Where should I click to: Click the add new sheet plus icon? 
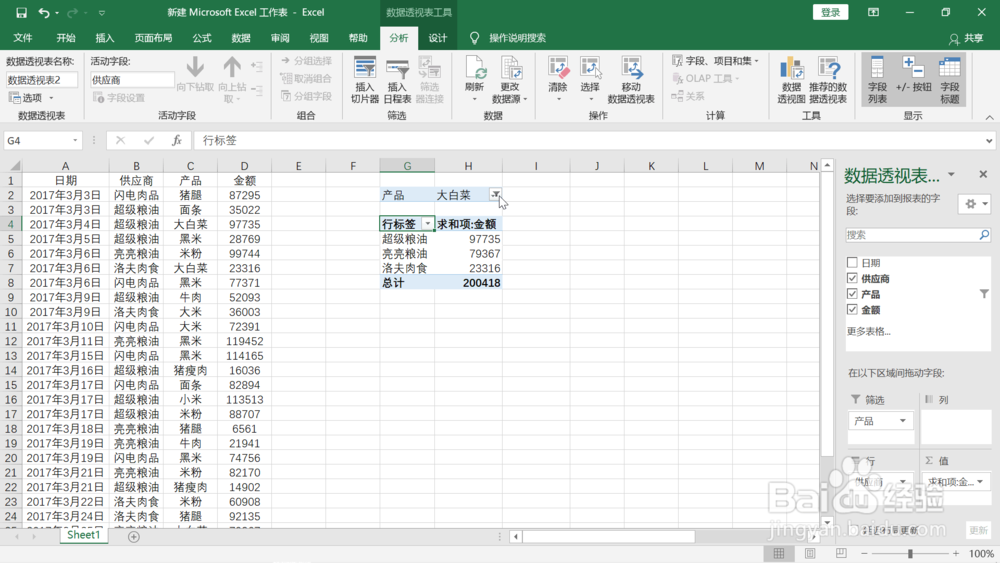133,537
